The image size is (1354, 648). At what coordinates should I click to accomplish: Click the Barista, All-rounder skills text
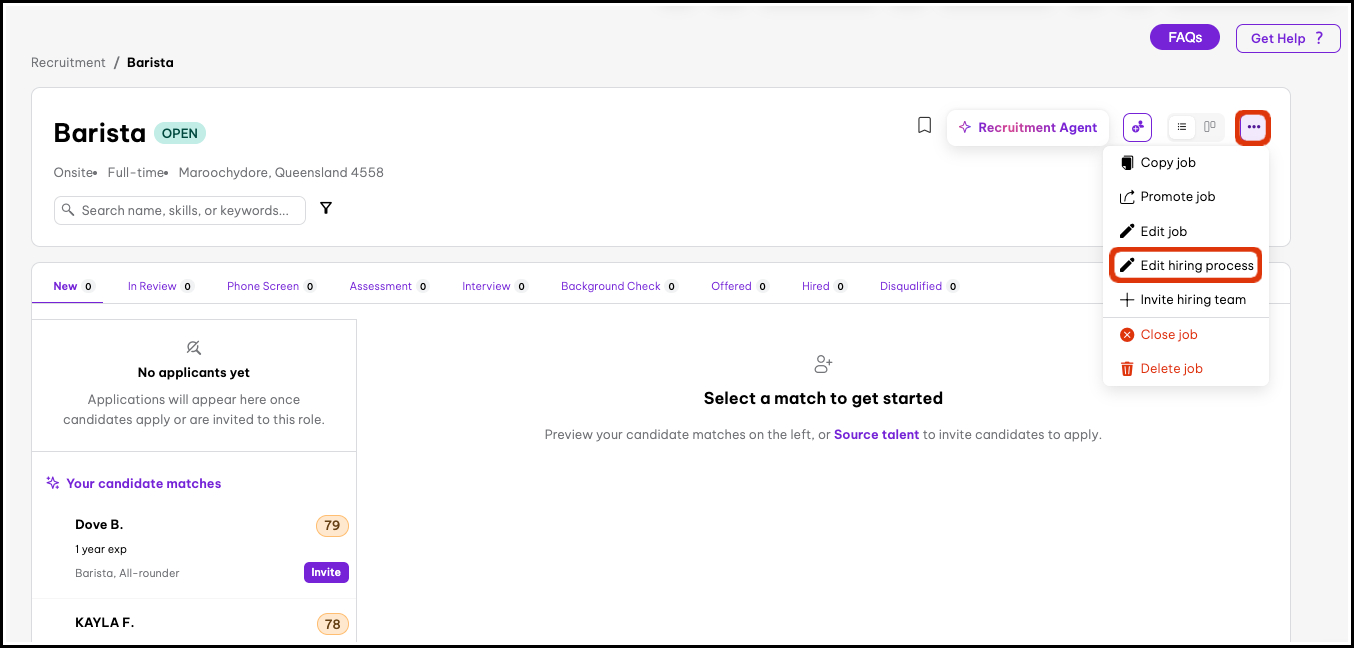tap(127, 573)
